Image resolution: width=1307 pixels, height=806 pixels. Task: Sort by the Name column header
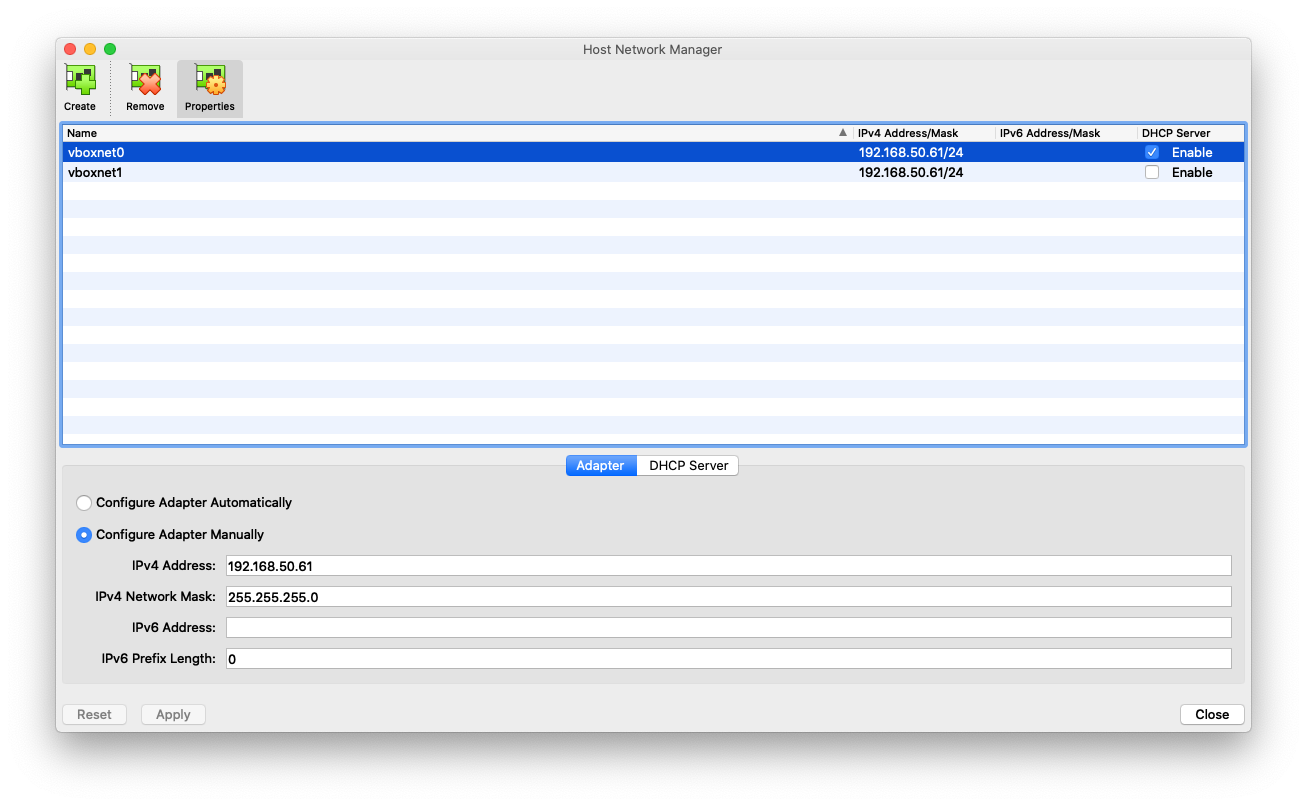457,133
